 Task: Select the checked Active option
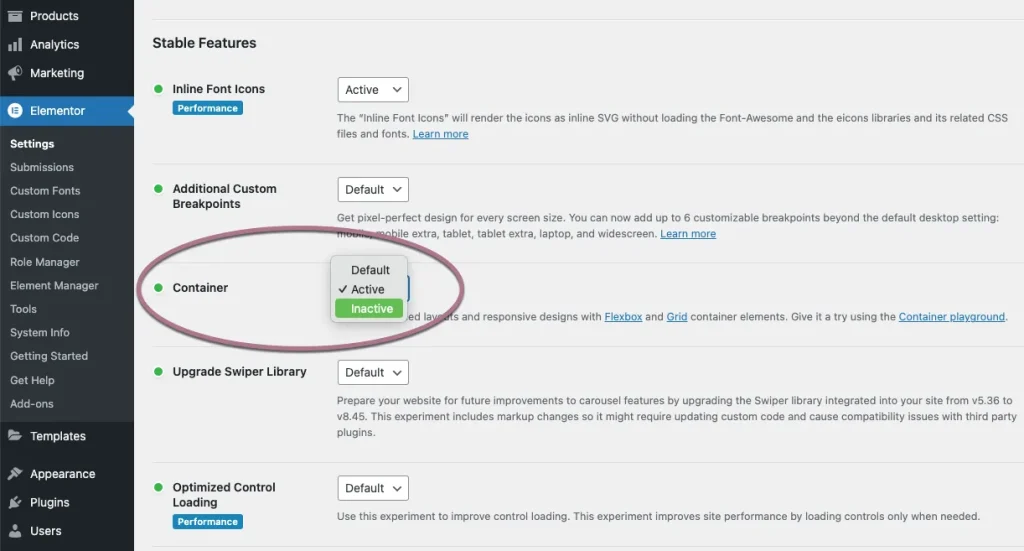pos(367,289)
